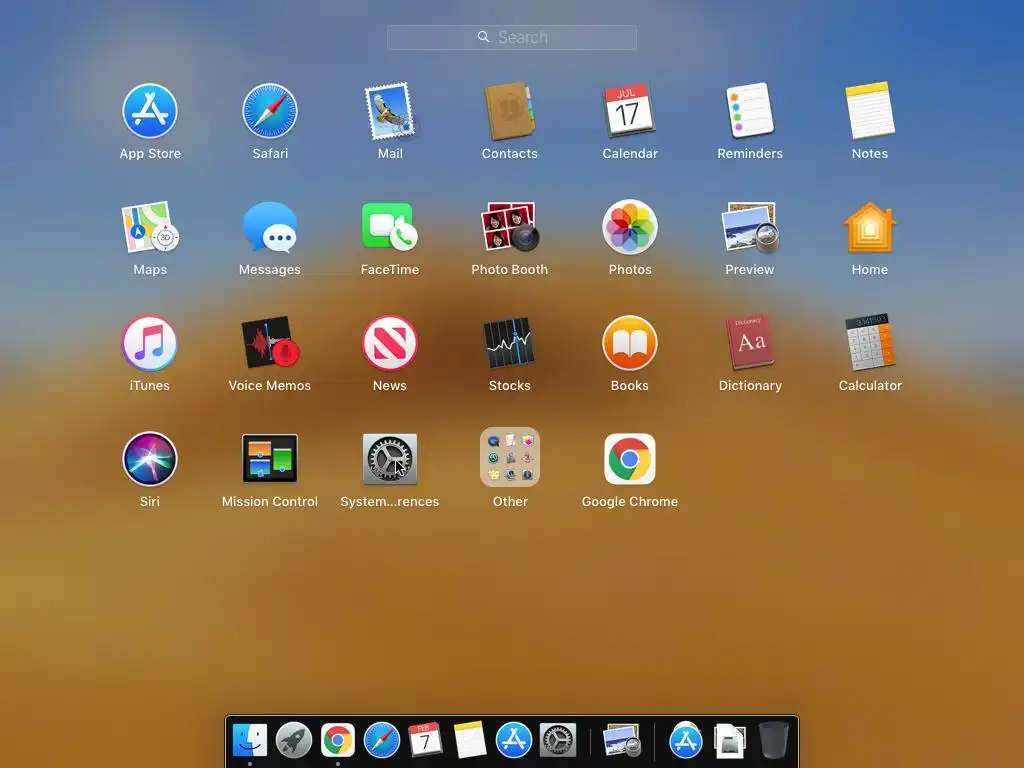
Task: Click the Launchpad Search field
Action: 512,37
